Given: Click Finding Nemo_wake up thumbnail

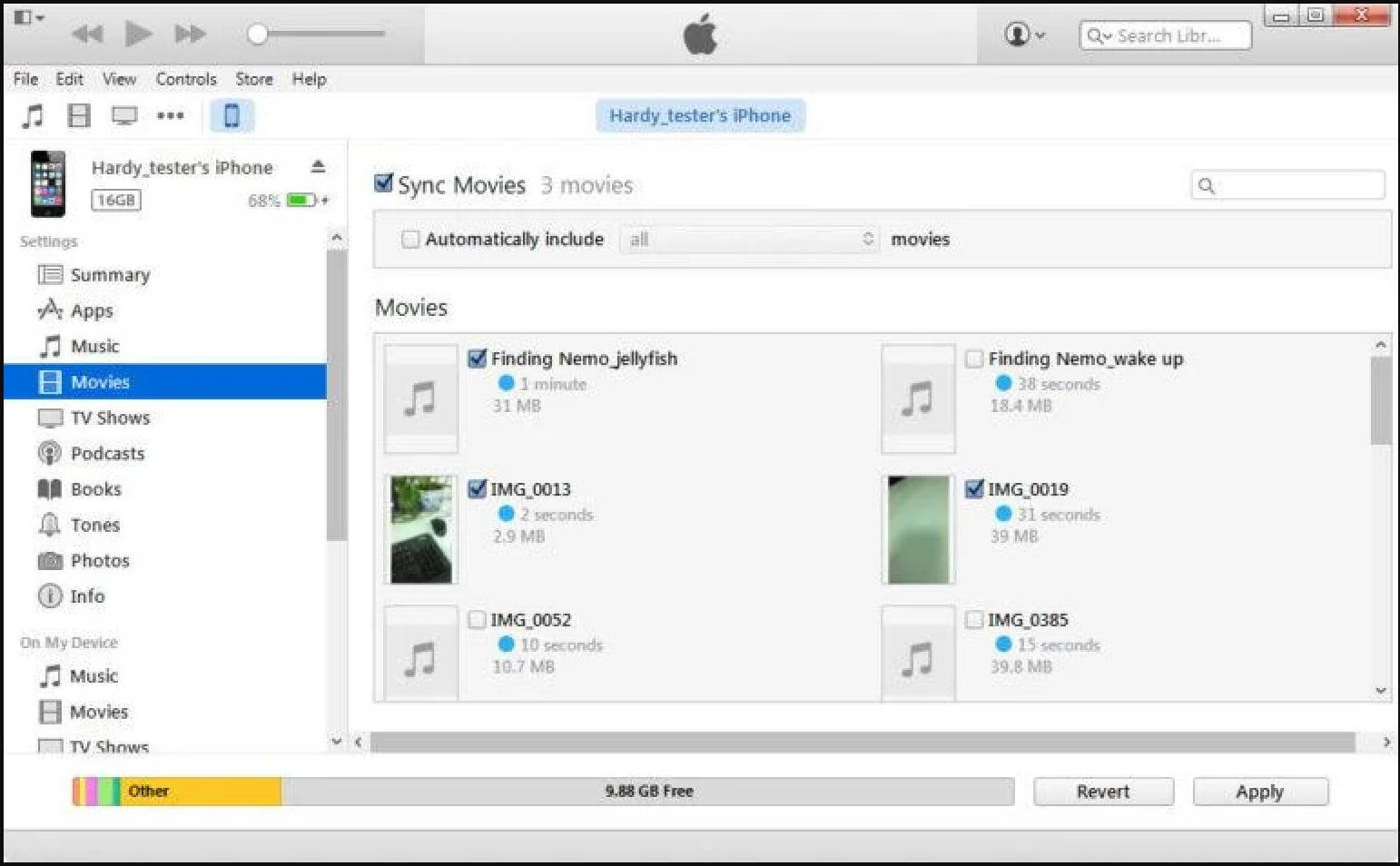Looking at the screenshot, I should coord(918,399).
